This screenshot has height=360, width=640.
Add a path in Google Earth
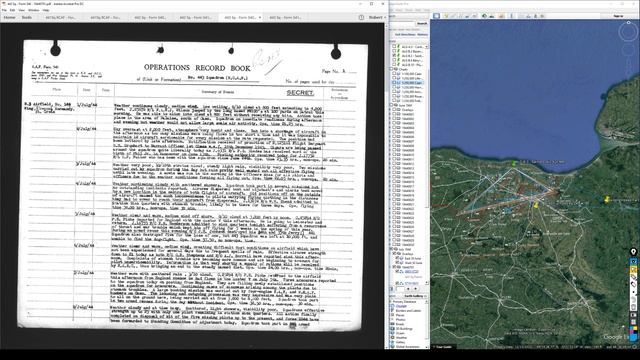point(460,16)
